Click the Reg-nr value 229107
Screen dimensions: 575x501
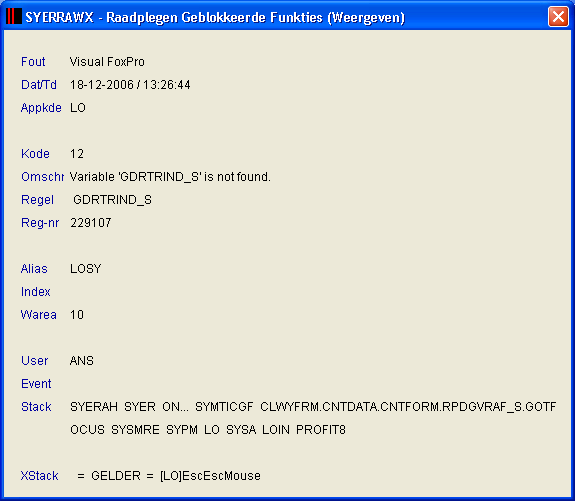pyautogui.click(x=91, y=223)
